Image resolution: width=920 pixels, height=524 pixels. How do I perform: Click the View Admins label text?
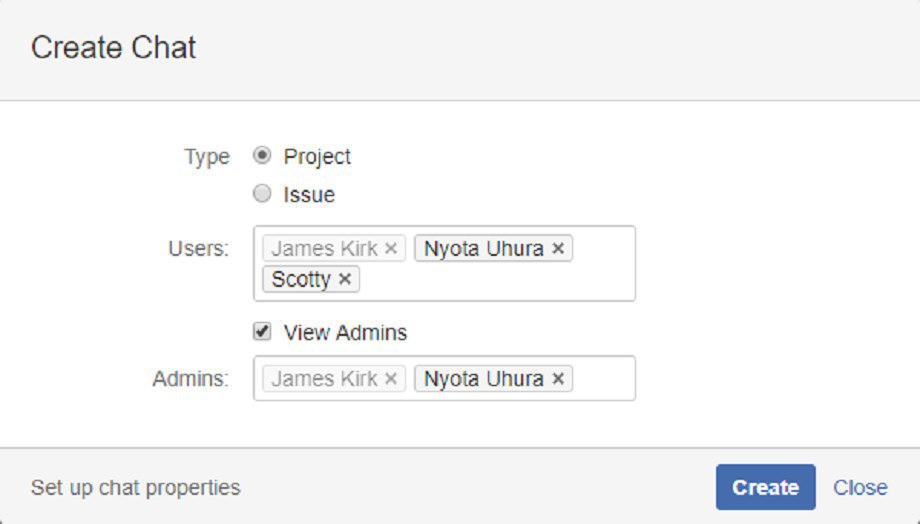pos(345,333)
